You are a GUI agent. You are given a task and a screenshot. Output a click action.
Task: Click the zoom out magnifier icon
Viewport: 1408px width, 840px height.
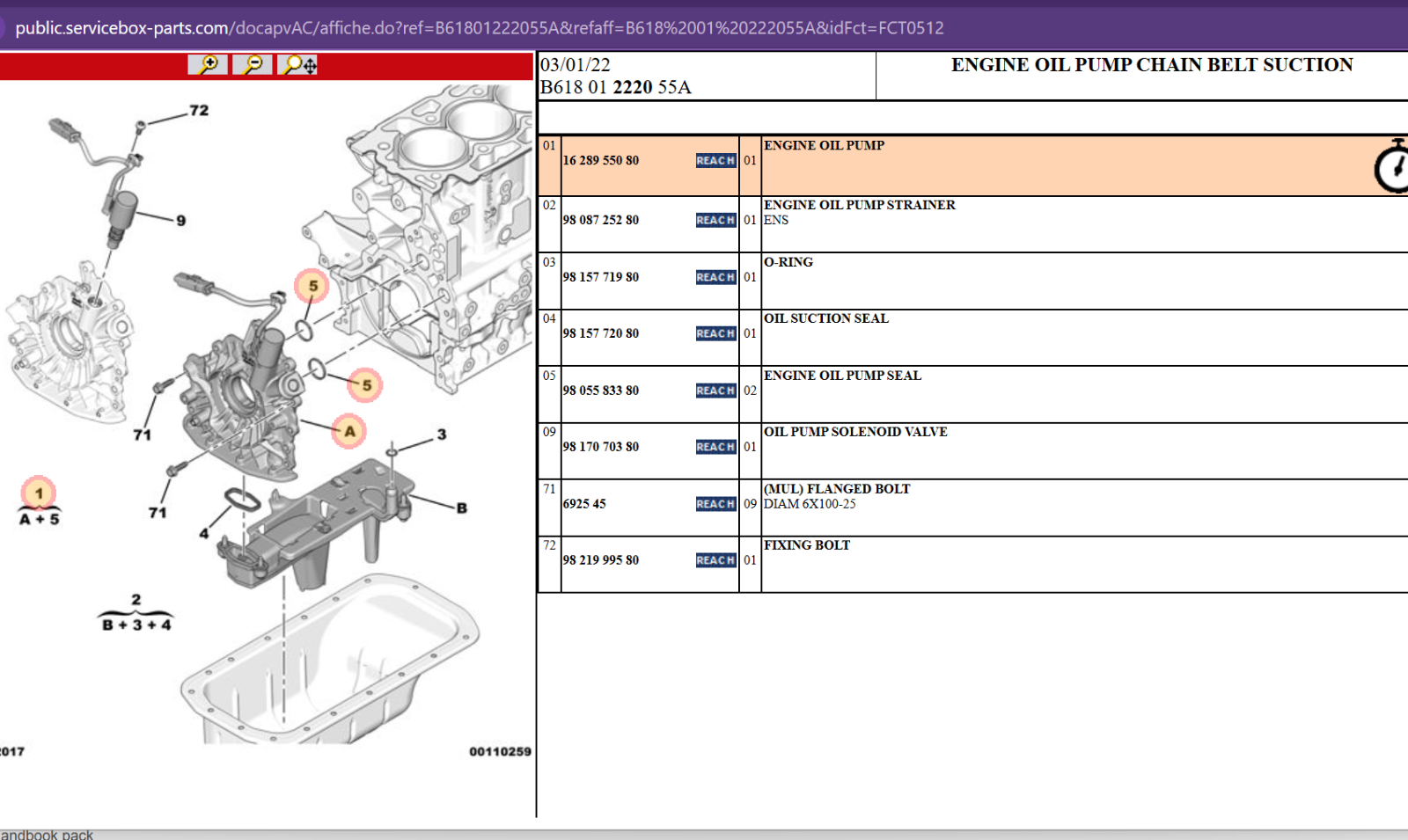click(x=253, y=64)
